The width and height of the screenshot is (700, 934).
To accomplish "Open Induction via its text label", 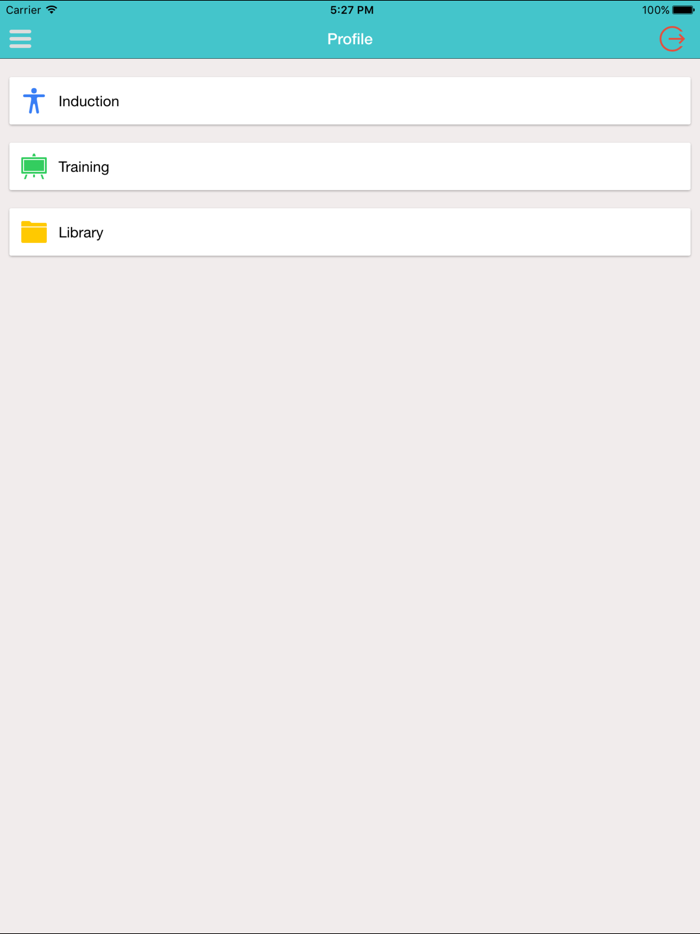I will (88, 101).
